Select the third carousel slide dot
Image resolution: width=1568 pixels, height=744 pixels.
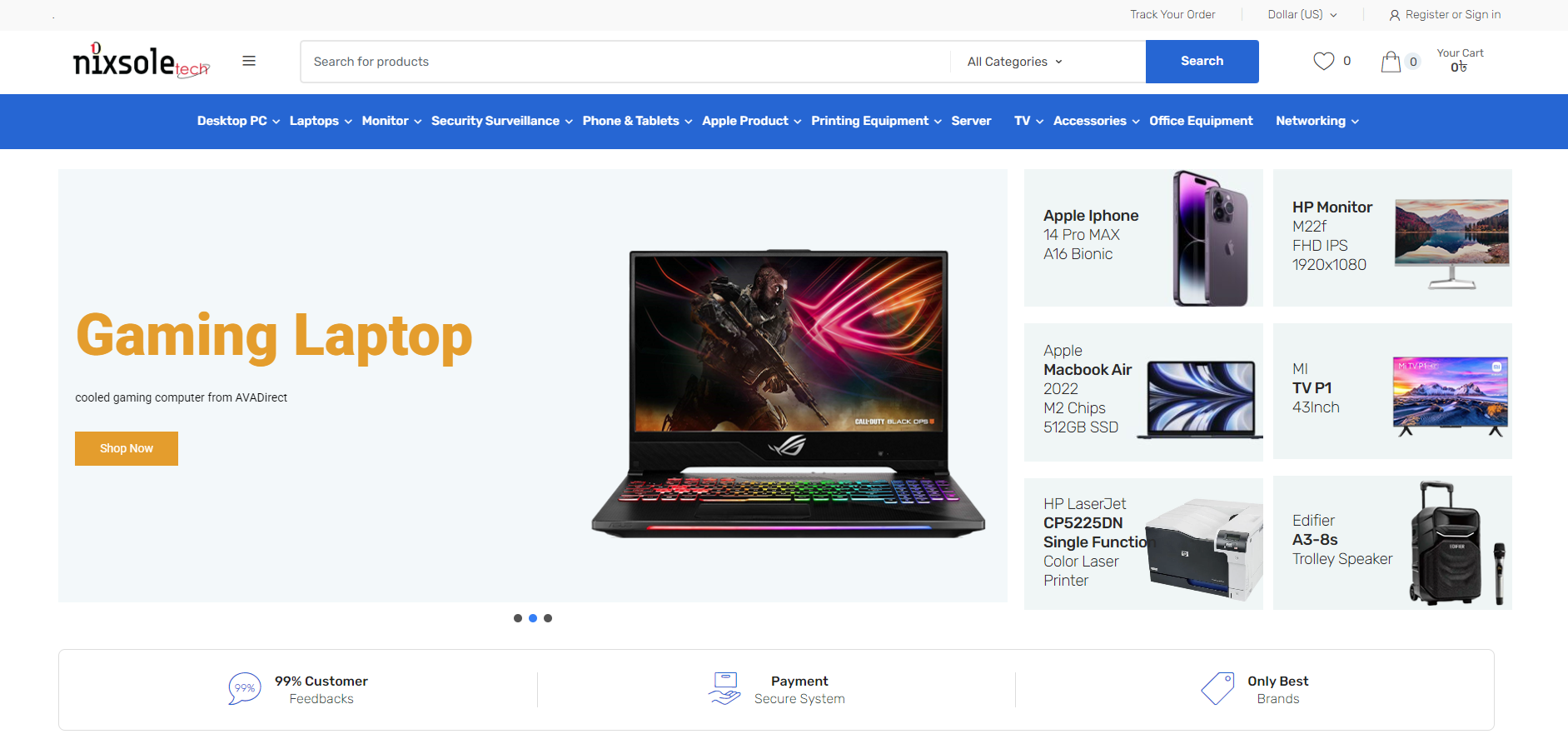548,618
